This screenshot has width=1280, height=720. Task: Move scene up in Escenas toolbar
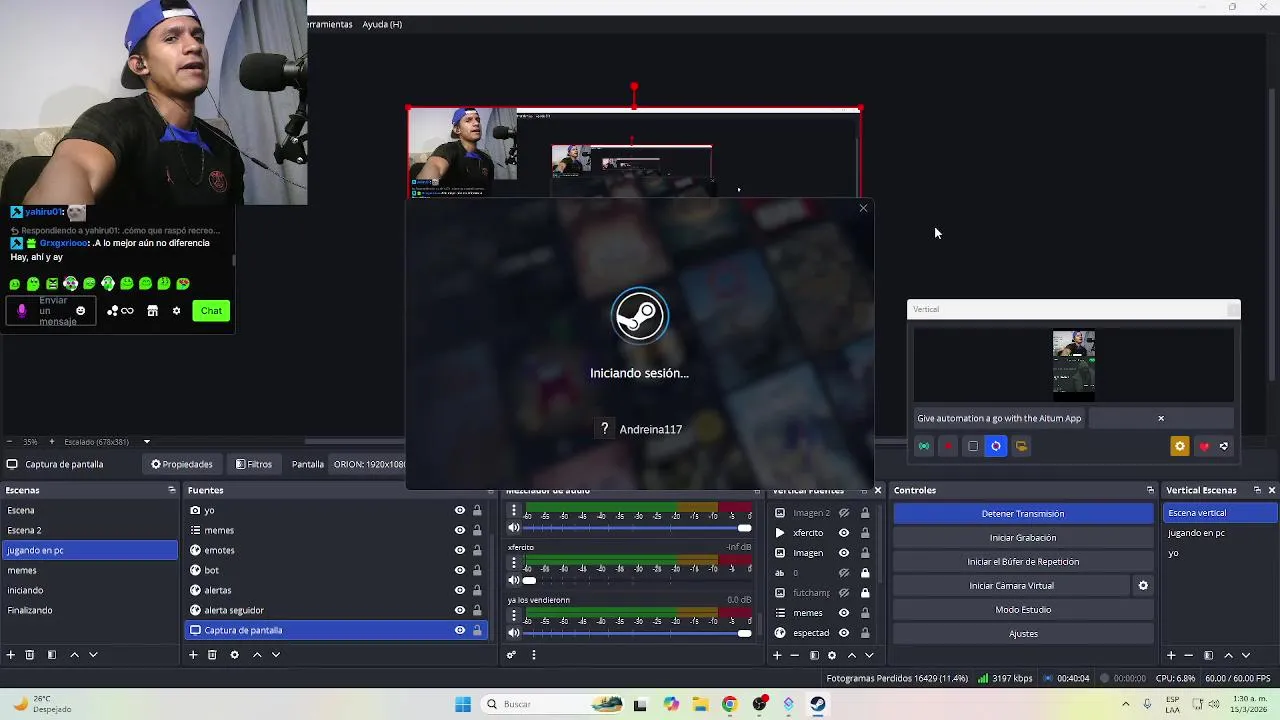(x=74, y=655)
